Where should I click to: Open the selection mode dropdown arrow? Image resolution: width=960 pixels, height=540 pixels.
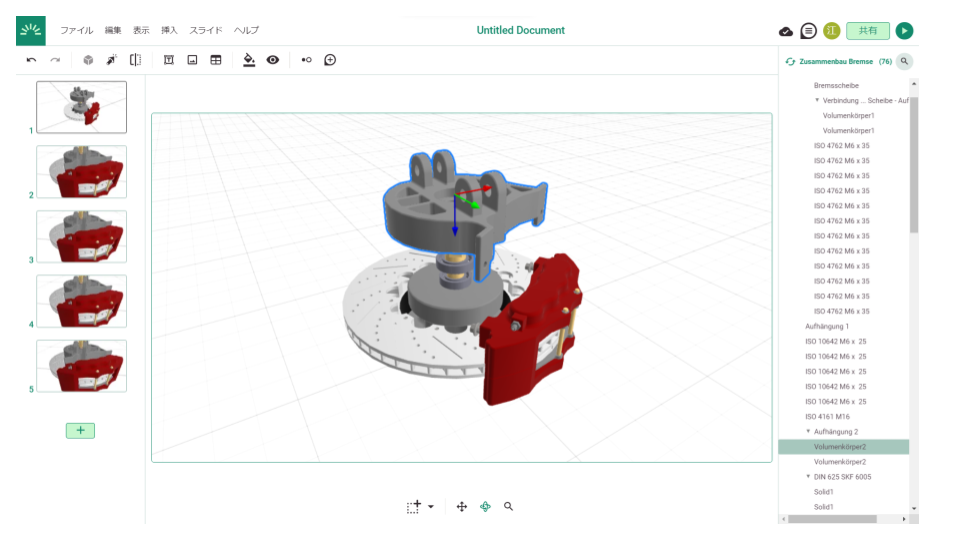point(431,507)
